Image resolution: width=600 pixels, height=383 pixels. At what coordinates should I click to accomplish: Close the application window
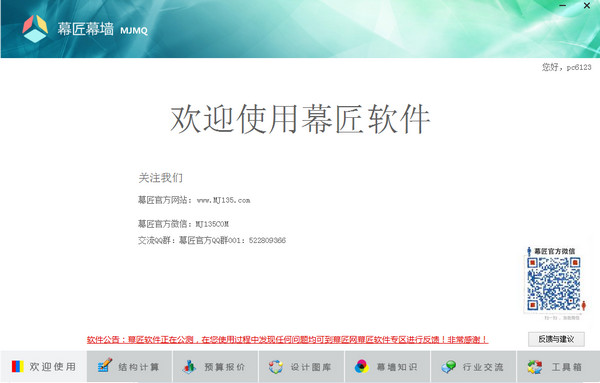click(x=587, y=5)
